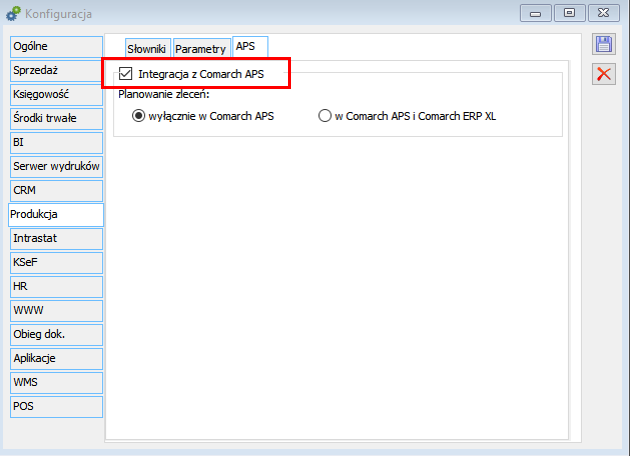Go to the Serwer wydruków section
The image size is (630, 457).
pos(56,167)
